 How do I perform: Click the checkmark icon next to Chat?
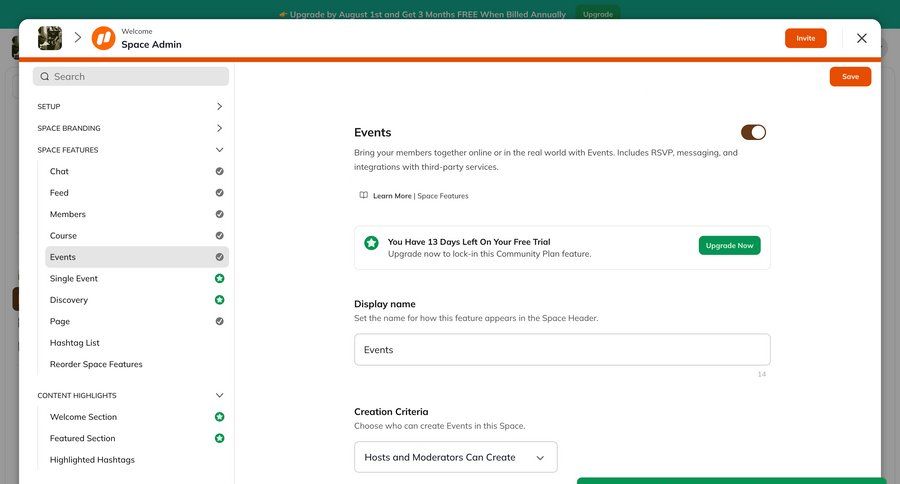(219, 171)
